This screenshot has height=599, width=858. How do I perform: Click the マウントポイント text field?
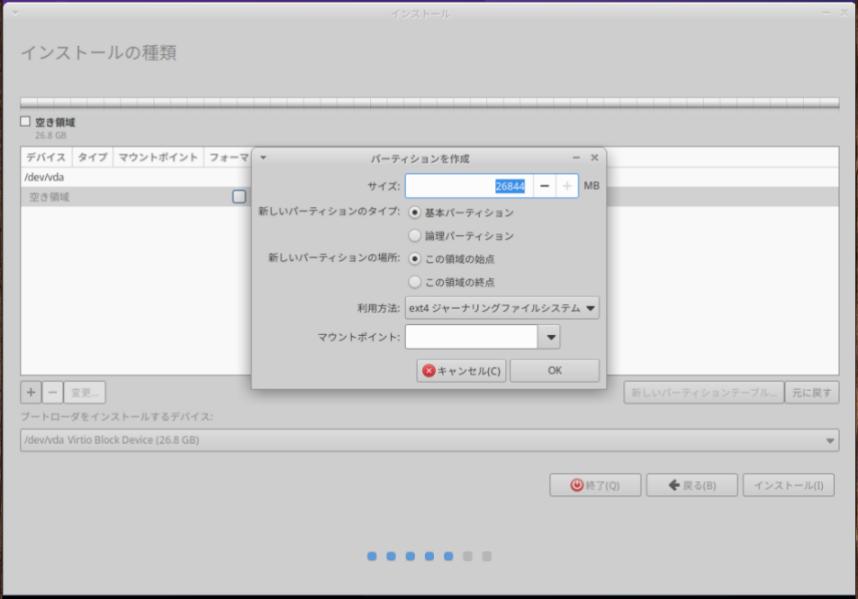(x=471, y=337)
